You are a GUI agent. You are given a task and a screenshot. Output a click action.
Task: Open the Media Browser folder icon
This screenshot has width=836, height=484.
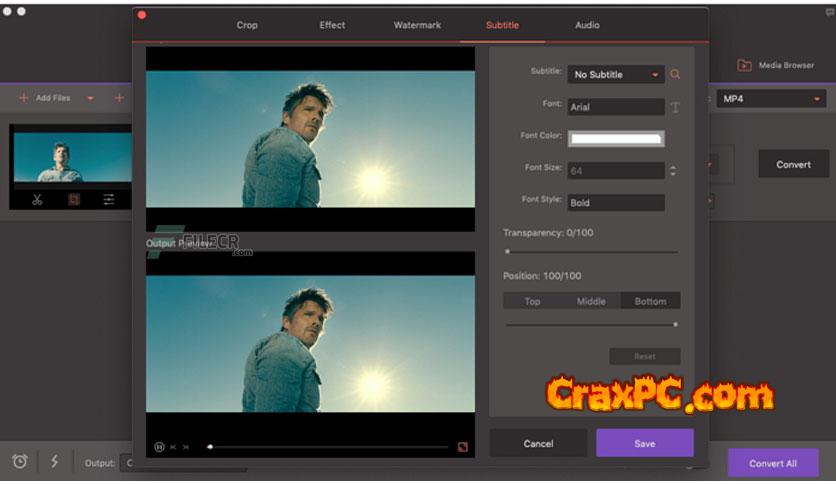[x=744, y=66]
